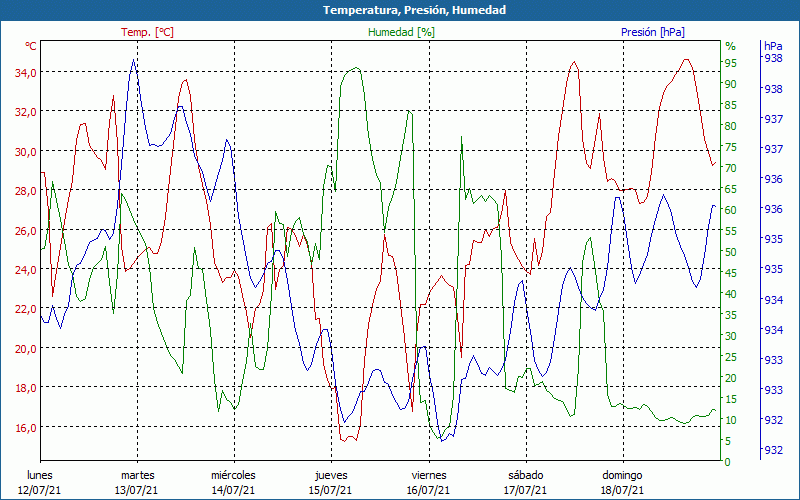Image resolution: width=800 pixels, height=500 pixels.
Task: Select the '60' humidity axis value
Action: [x=731, y=210]
